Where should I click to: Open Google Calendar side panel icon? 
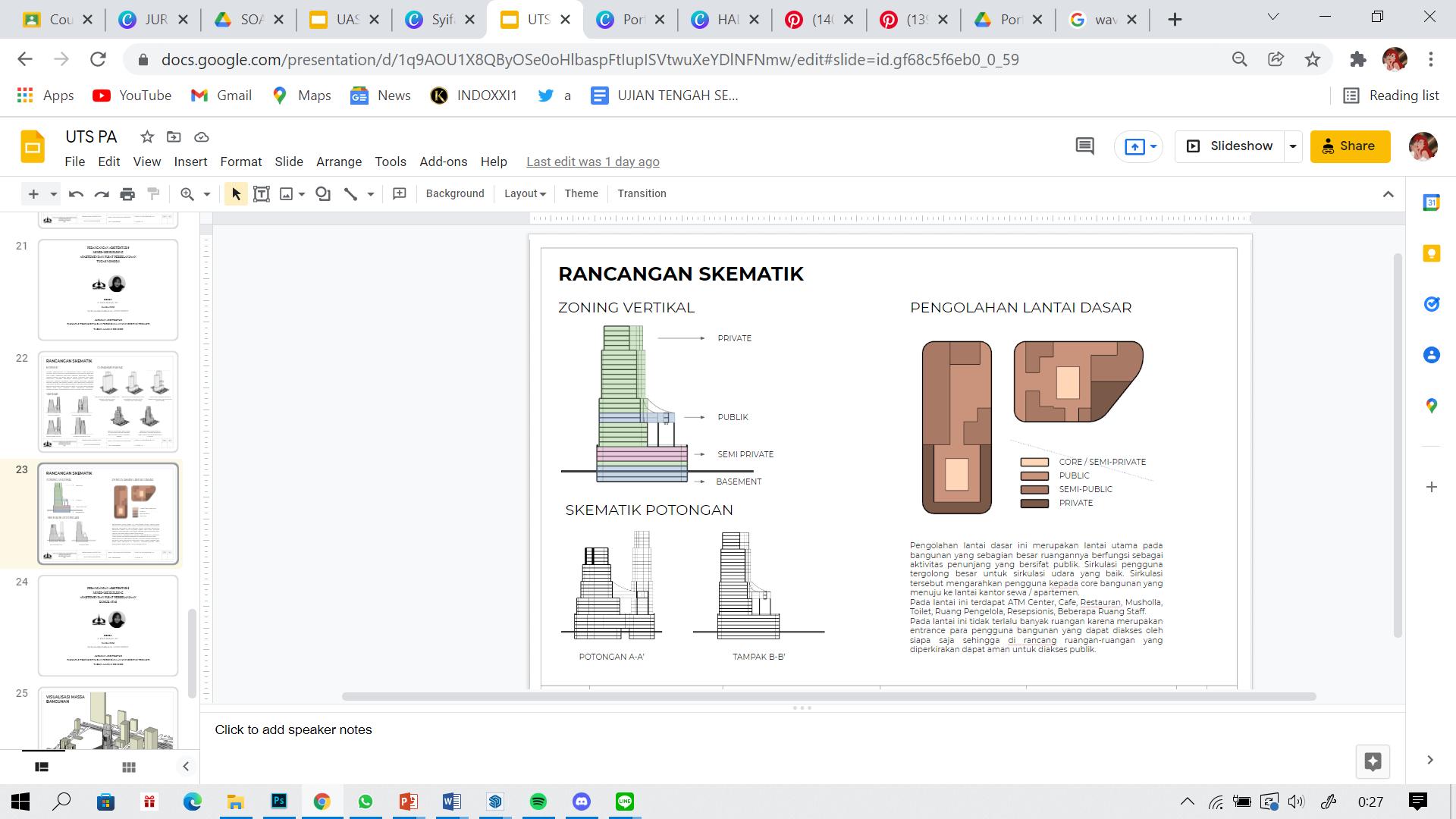[1431, 202]
